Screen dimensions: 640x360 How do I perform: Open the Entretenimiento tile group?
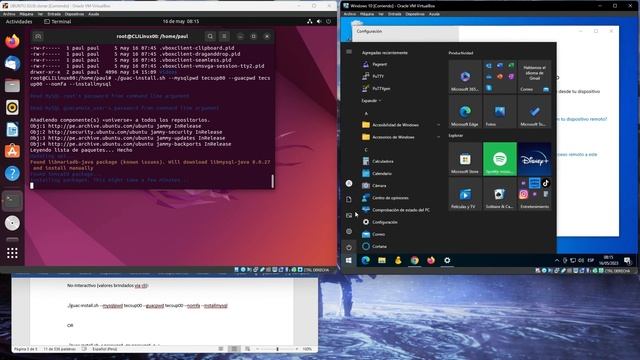pos(534,194)
